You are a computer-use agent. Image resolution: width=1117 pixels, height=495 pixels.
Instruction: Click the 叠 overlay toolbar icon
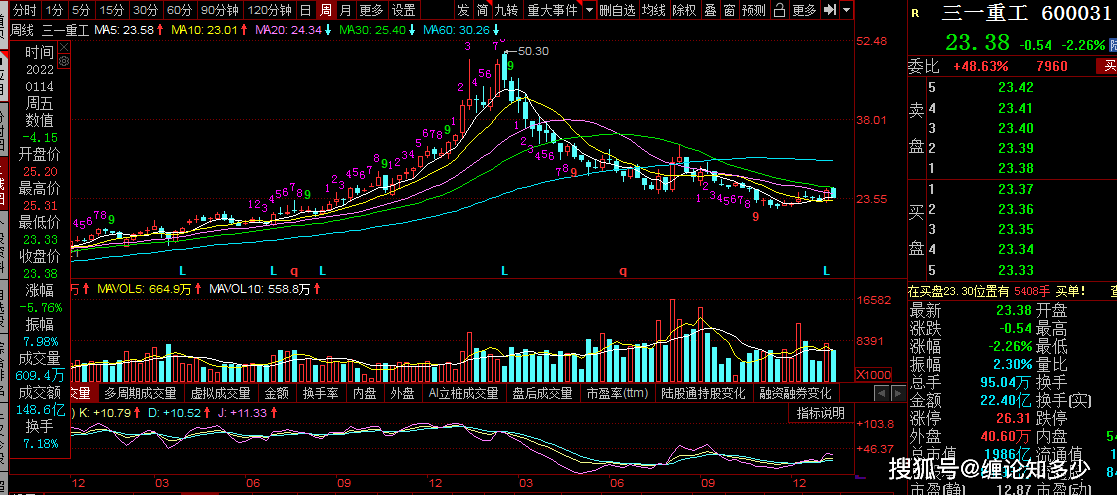710,10
